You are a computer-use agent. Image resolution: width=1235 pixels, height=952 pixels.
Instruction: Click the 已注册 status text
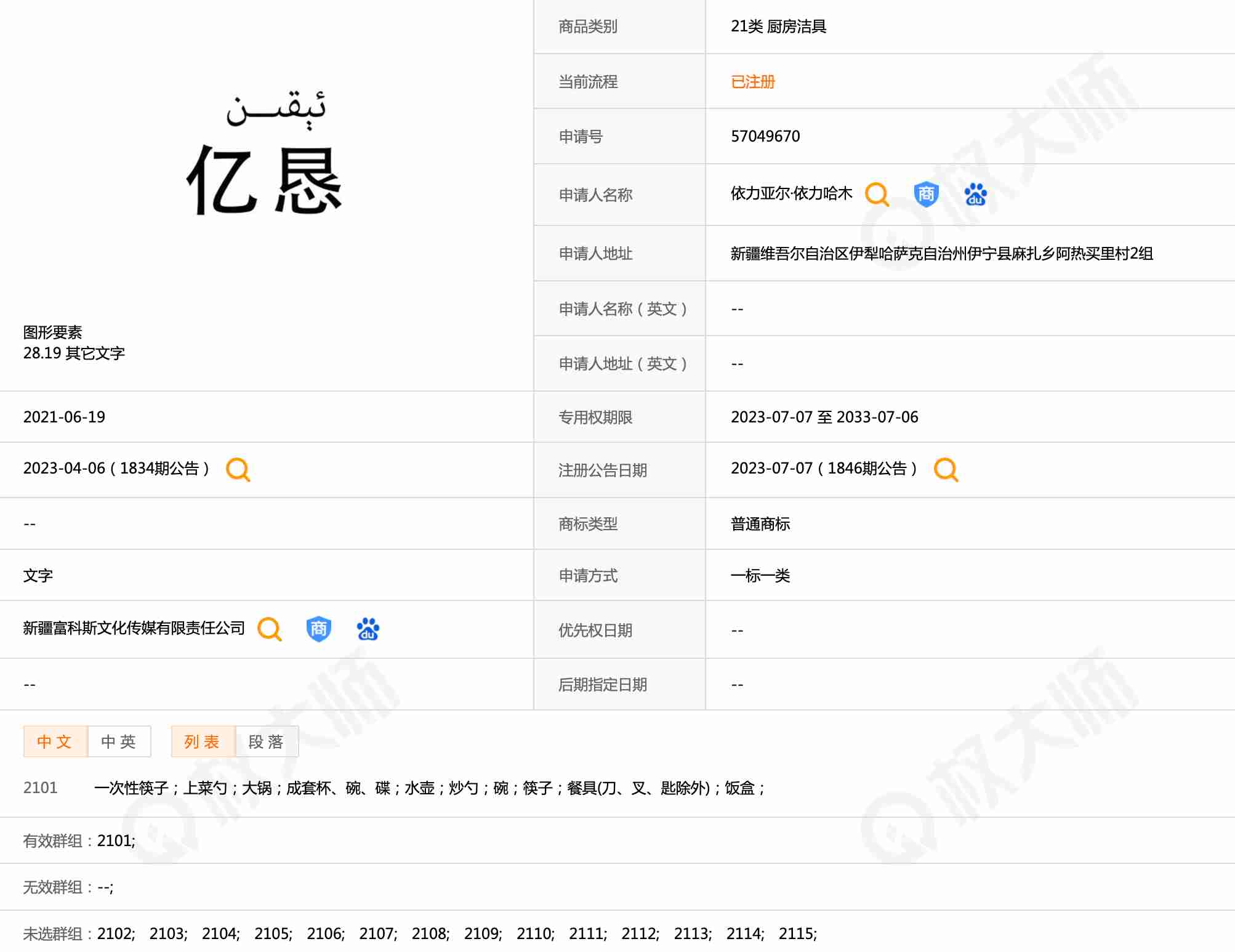click(752, 82)
